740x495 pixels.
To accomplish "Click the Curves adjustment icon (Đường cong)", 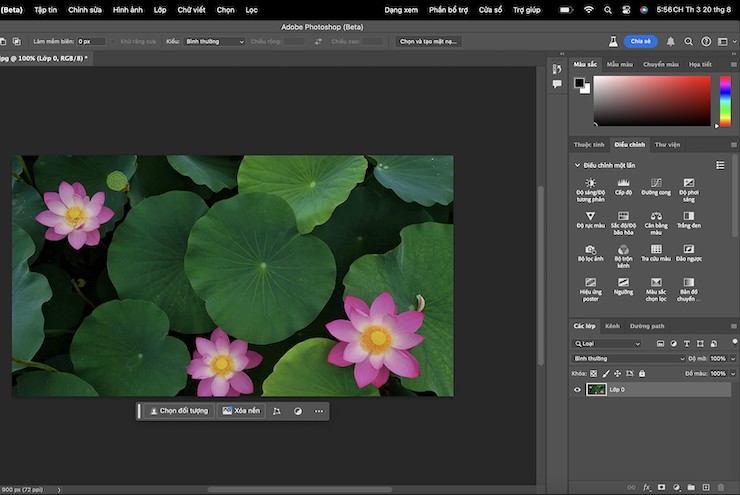I will 655,184.
